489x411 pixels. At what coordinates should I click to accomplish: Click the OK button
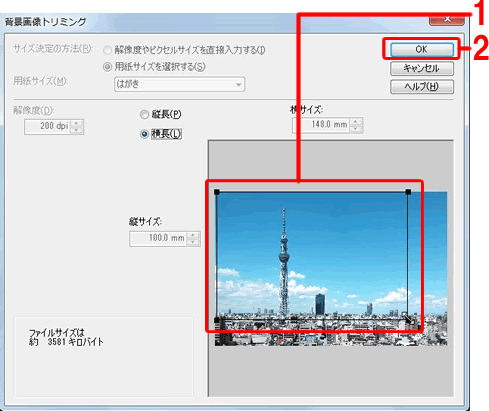click(x=422, y=49)
